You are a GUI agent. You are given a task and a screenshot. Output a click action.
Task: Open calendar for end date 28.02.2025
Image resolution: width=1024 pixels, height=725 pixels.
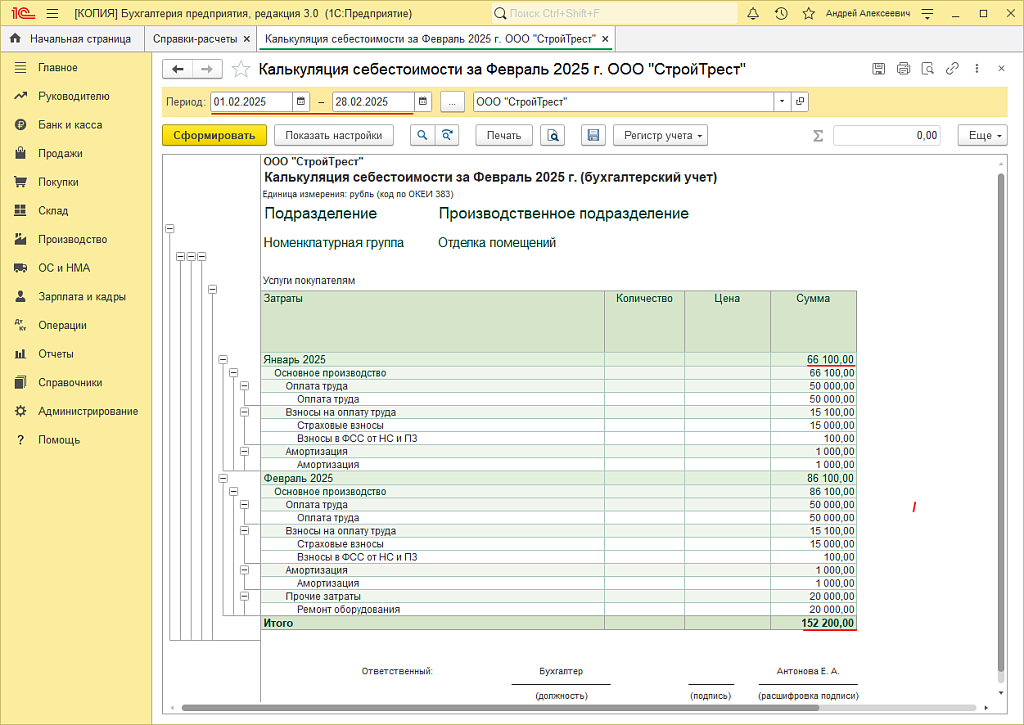(423, 102)
